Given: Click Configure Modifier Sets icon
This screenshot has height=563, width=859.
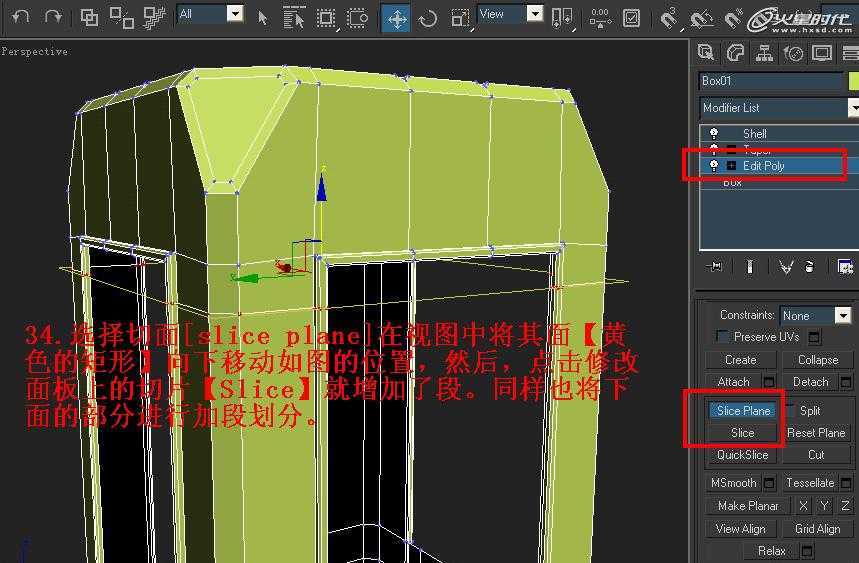Looking at the screenshot, I should (x=845, y=267).
